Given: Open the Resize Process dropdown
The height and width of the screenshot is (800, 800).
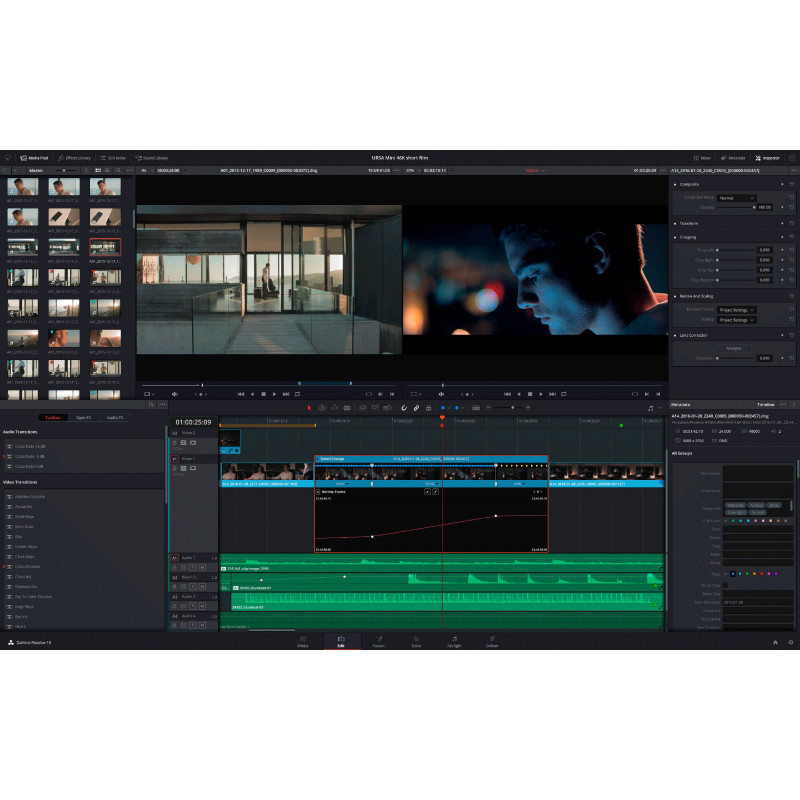Looking at the screenshot, I should 738,310.
